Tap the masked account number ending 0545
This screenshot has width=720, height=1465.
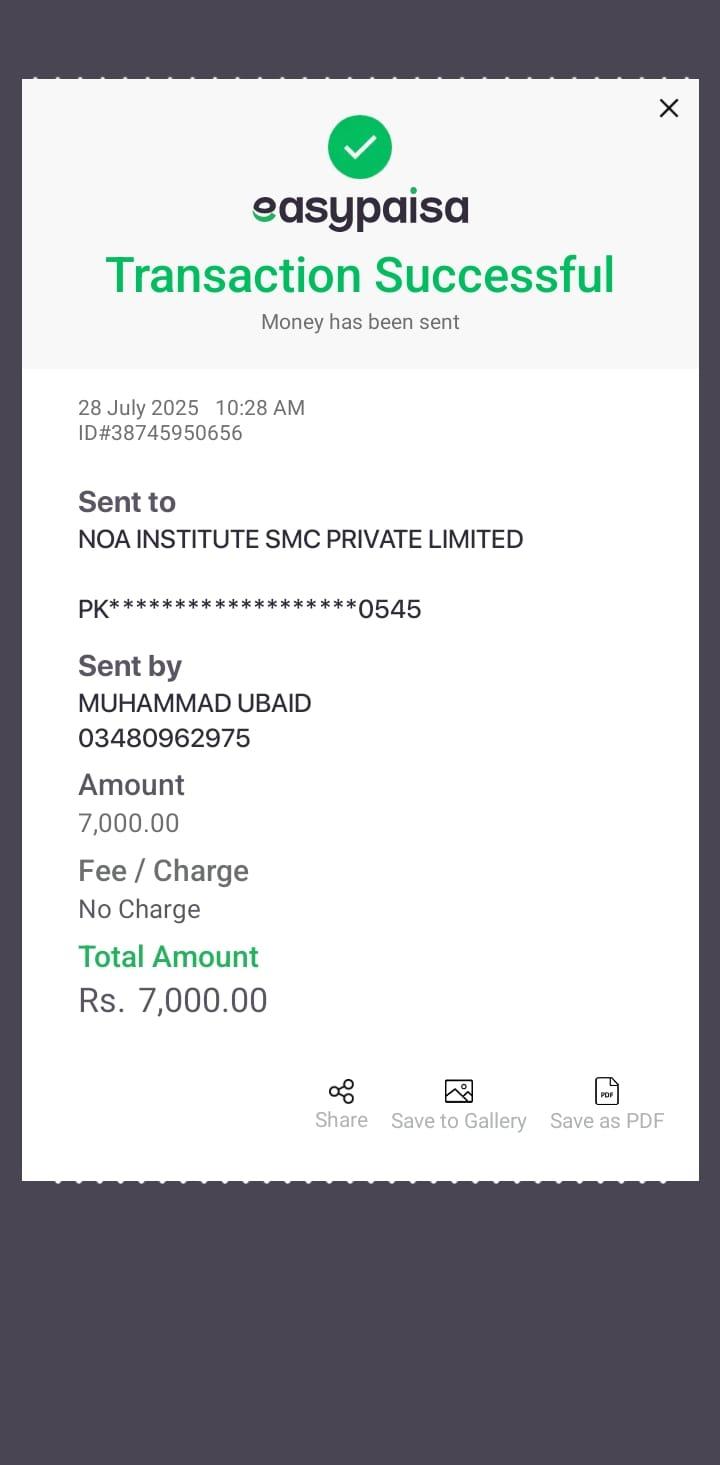point(250,609)
